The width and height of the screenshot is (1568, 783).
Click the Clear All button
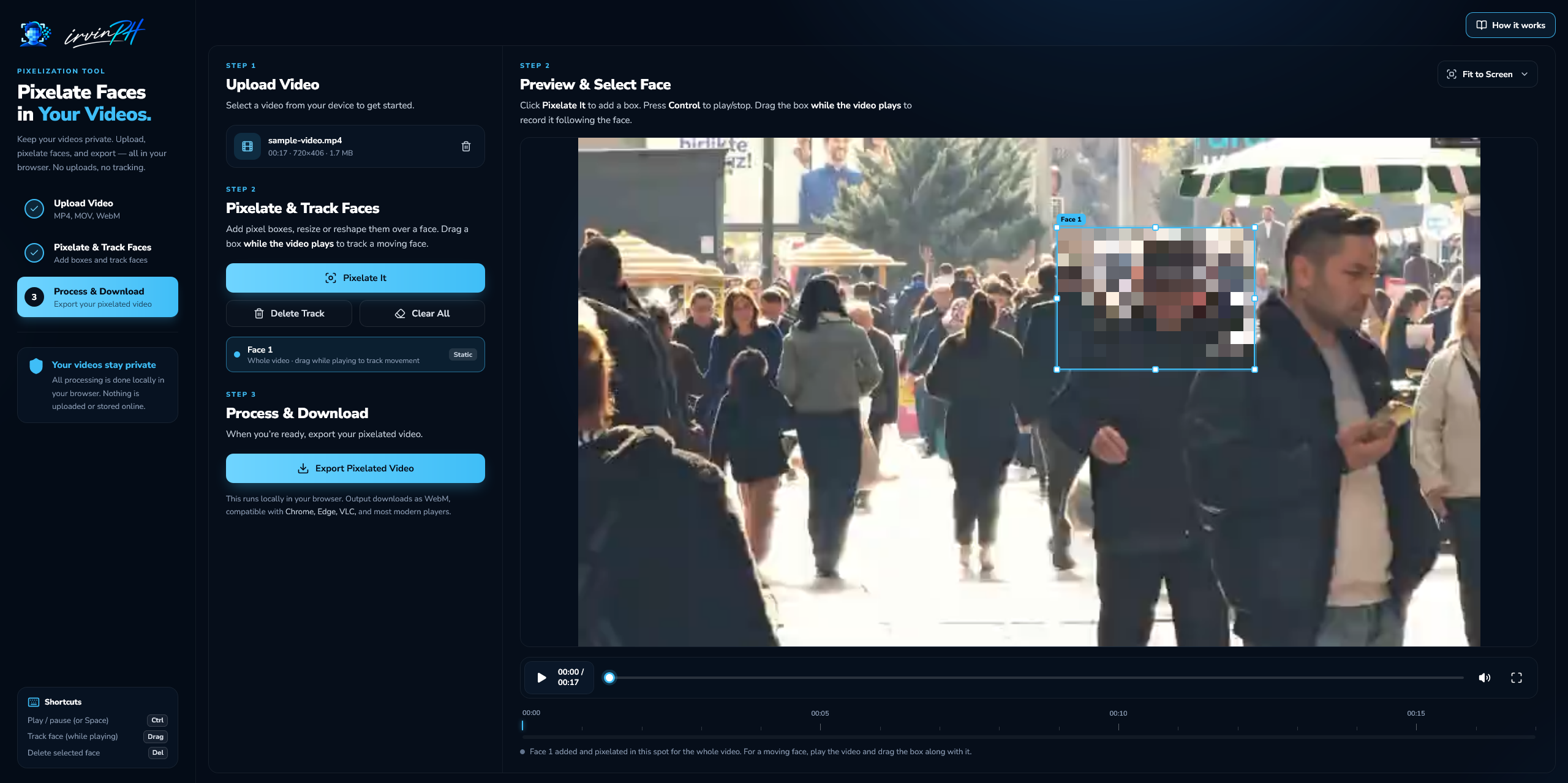point(422,313)
